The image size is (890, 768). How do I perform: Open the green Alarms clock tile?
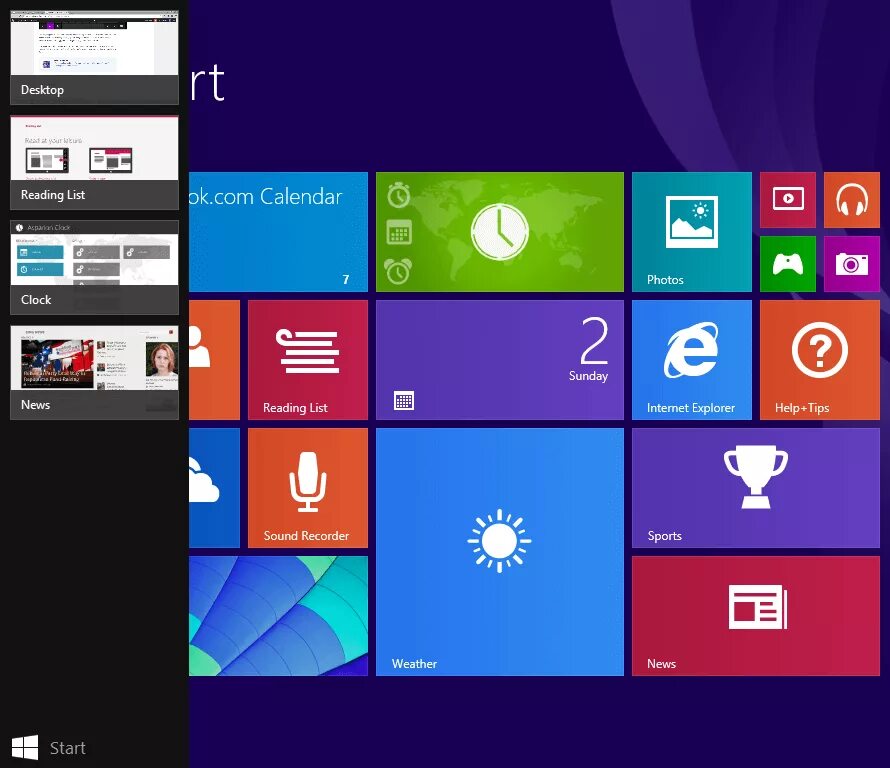click(x=499, y=232)
